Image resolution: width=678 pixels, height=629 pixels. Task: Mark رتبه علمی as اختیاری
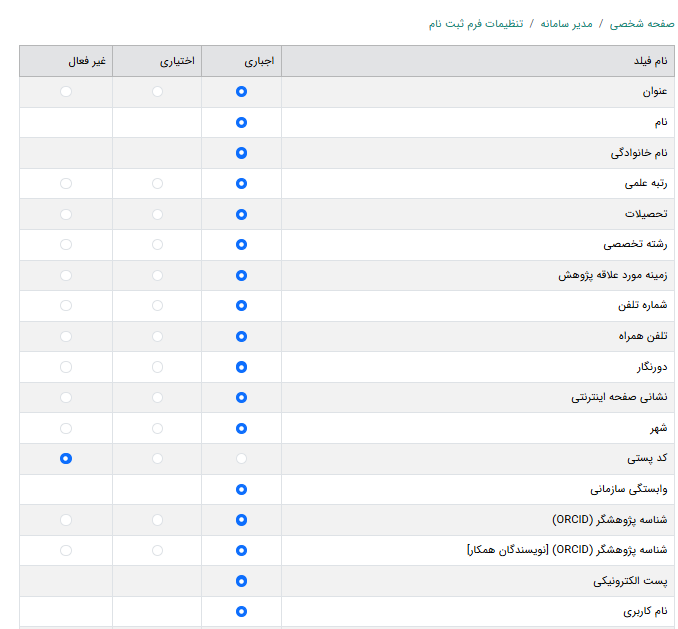(x=157, y=184)
